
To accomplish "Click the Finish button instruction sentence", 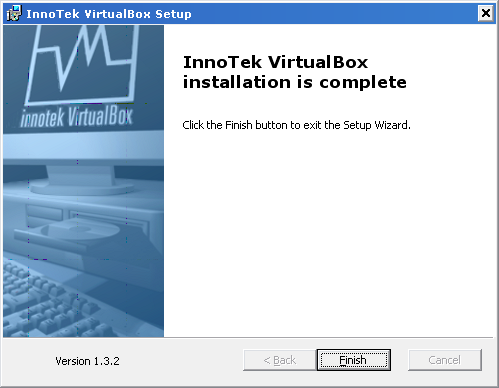I will point(296,125).
